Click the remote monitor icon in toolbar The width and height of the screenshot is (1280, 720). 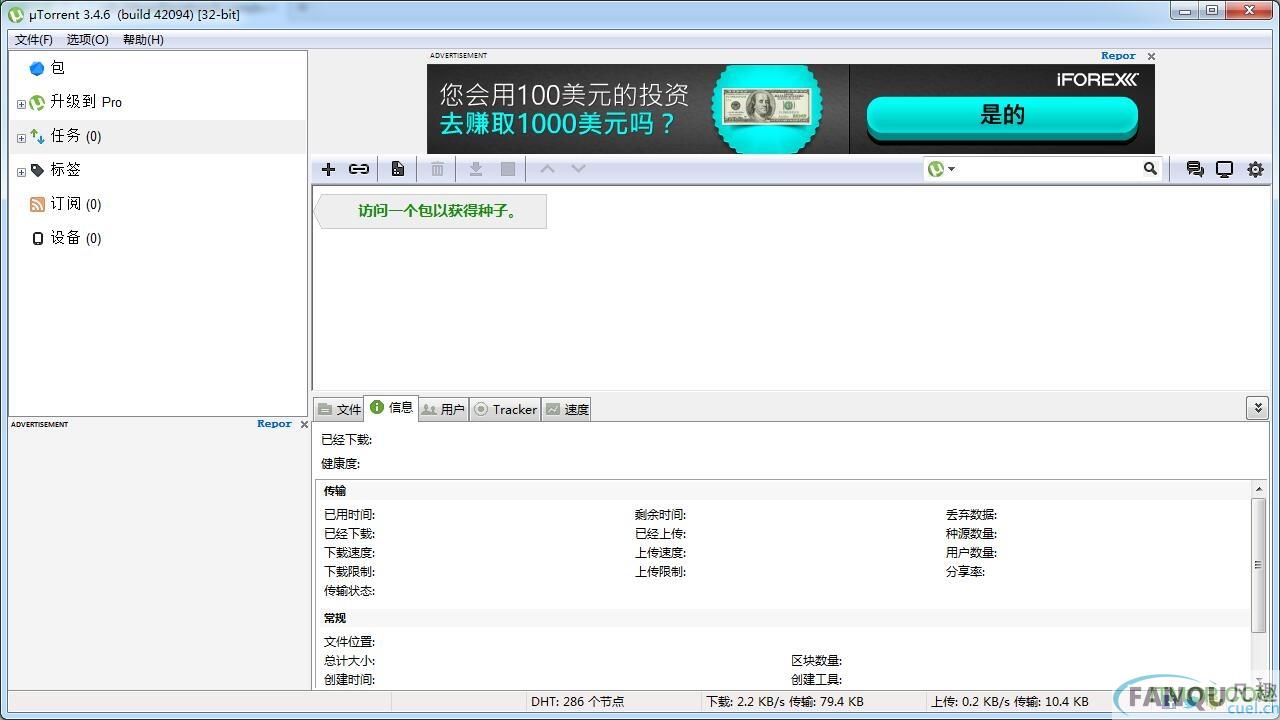tap(1224, 169)
